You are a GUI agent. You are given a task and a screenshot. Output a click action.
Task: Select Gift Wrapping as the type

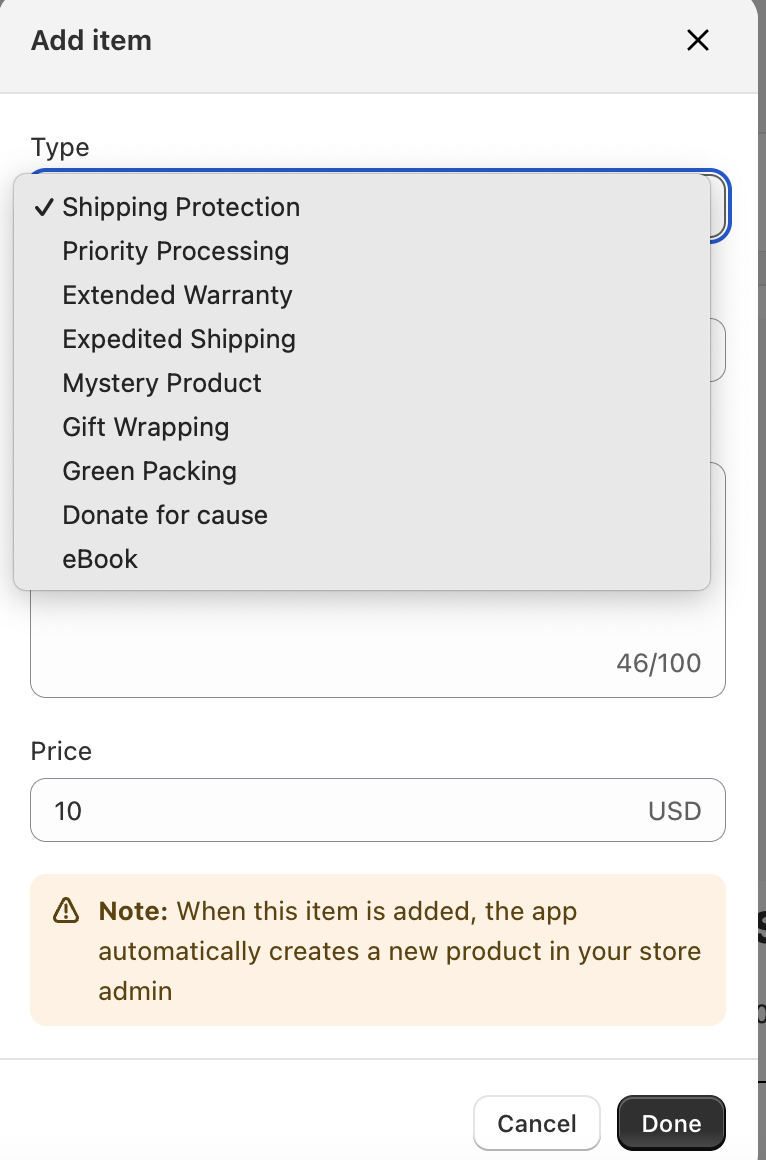(146, 427)
